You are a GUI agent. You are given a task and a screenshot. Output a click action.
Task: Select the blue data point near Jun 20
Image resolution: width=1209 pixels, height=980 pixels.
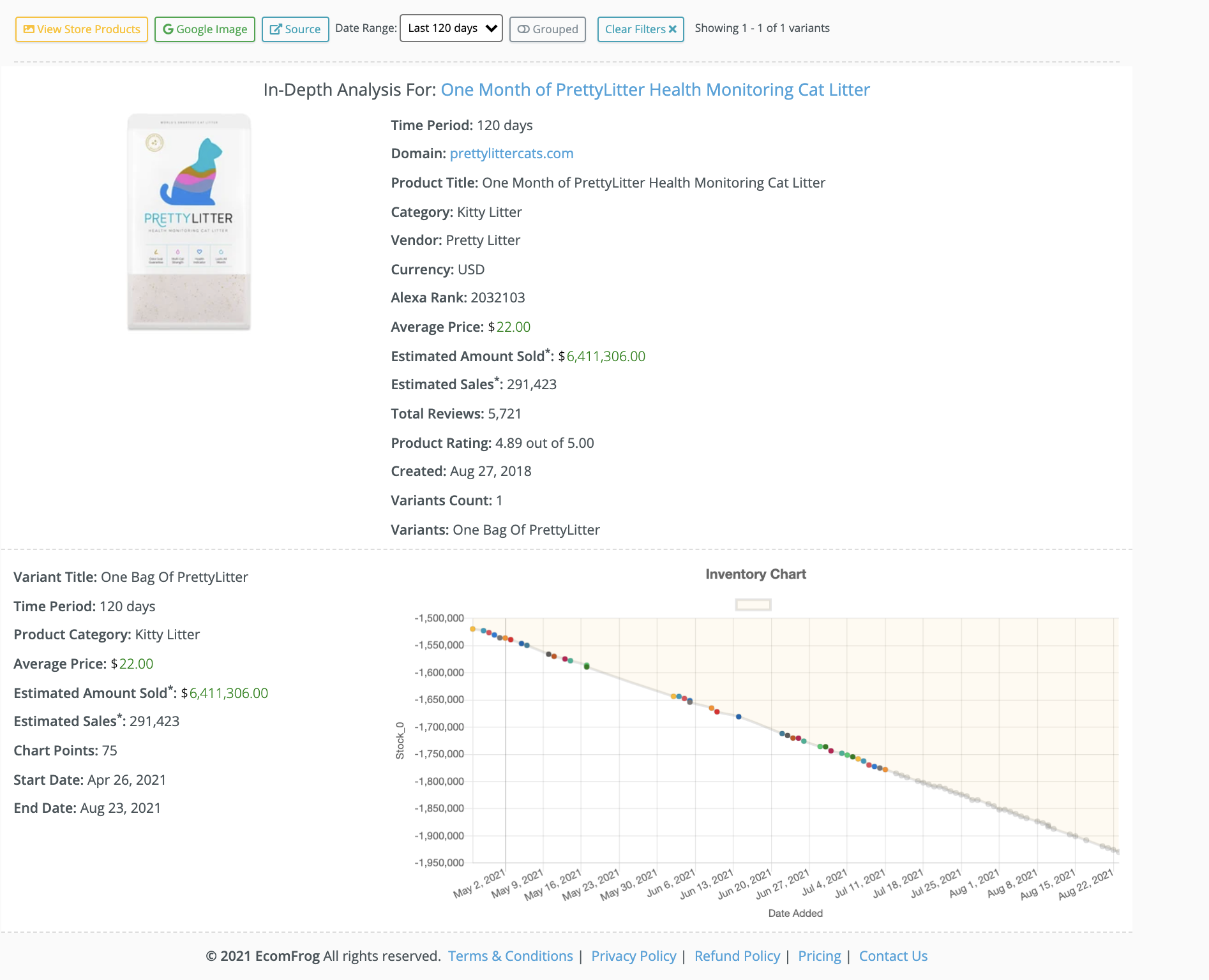click(739, 716)
